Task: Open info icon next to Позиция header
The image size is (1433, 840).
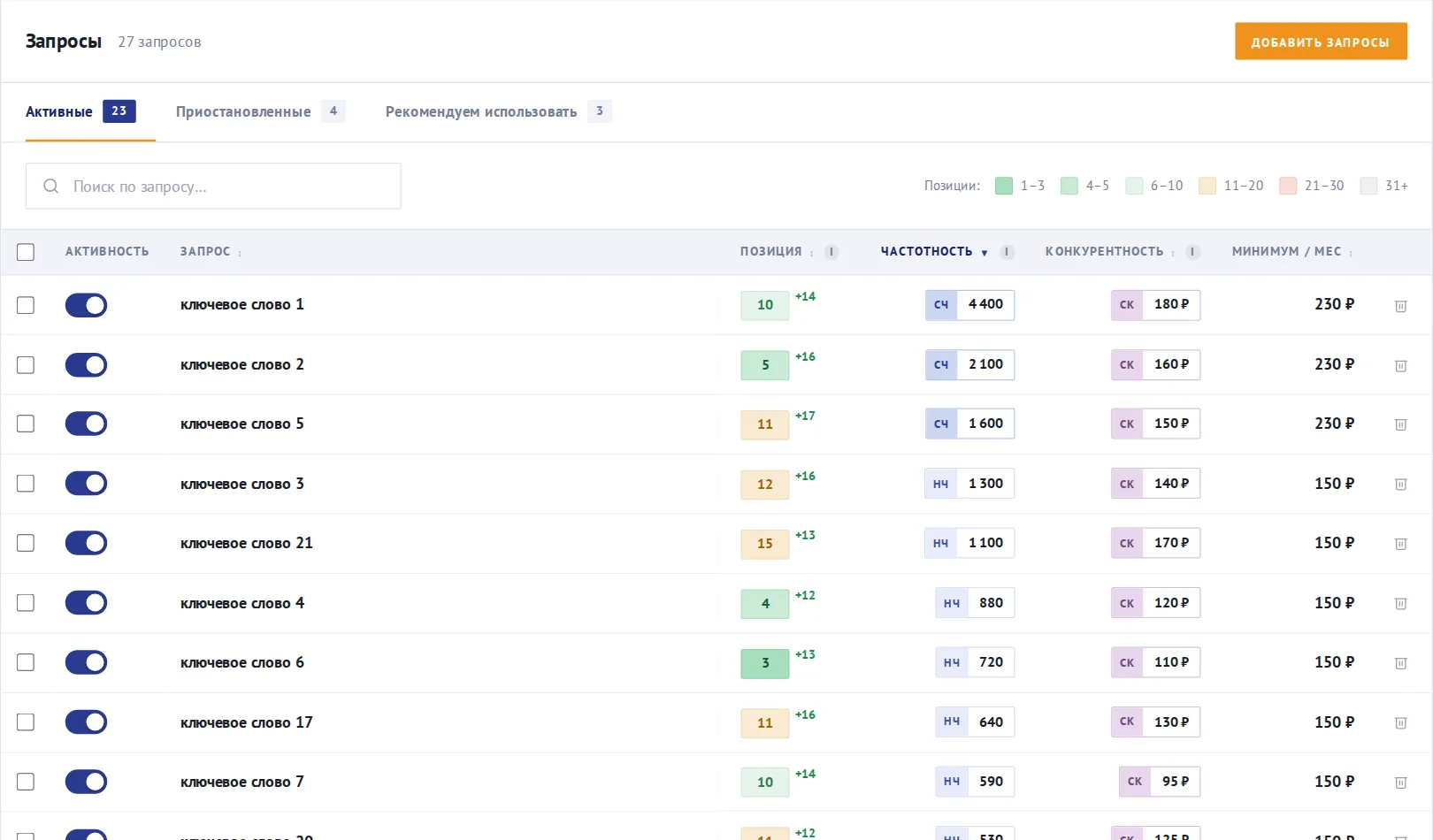Action: tap(831, 252)
